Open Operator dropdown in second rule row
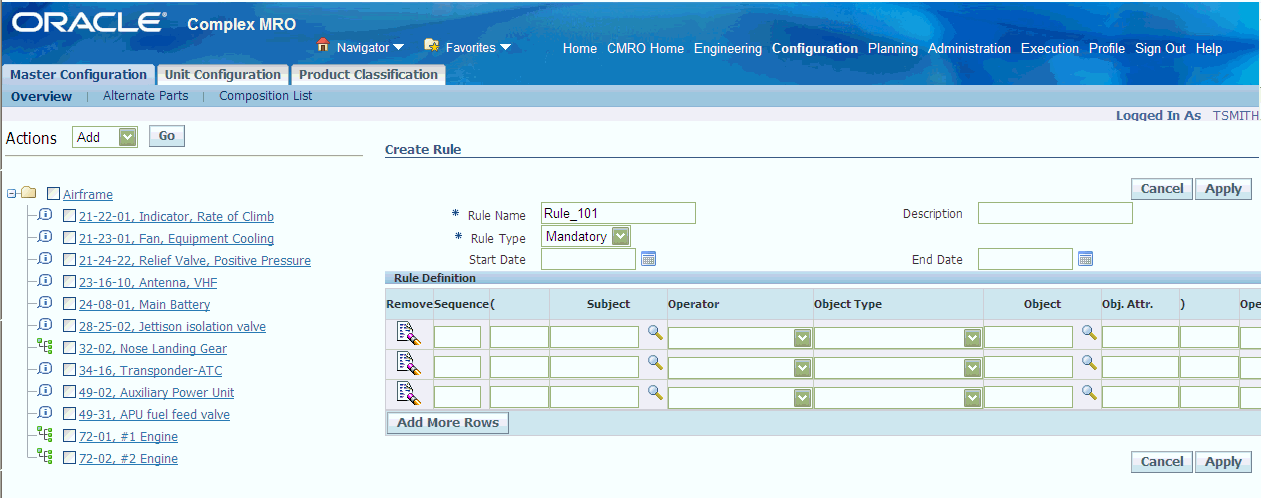Viewport: 1261px width, 498px height. click(740, 368)
